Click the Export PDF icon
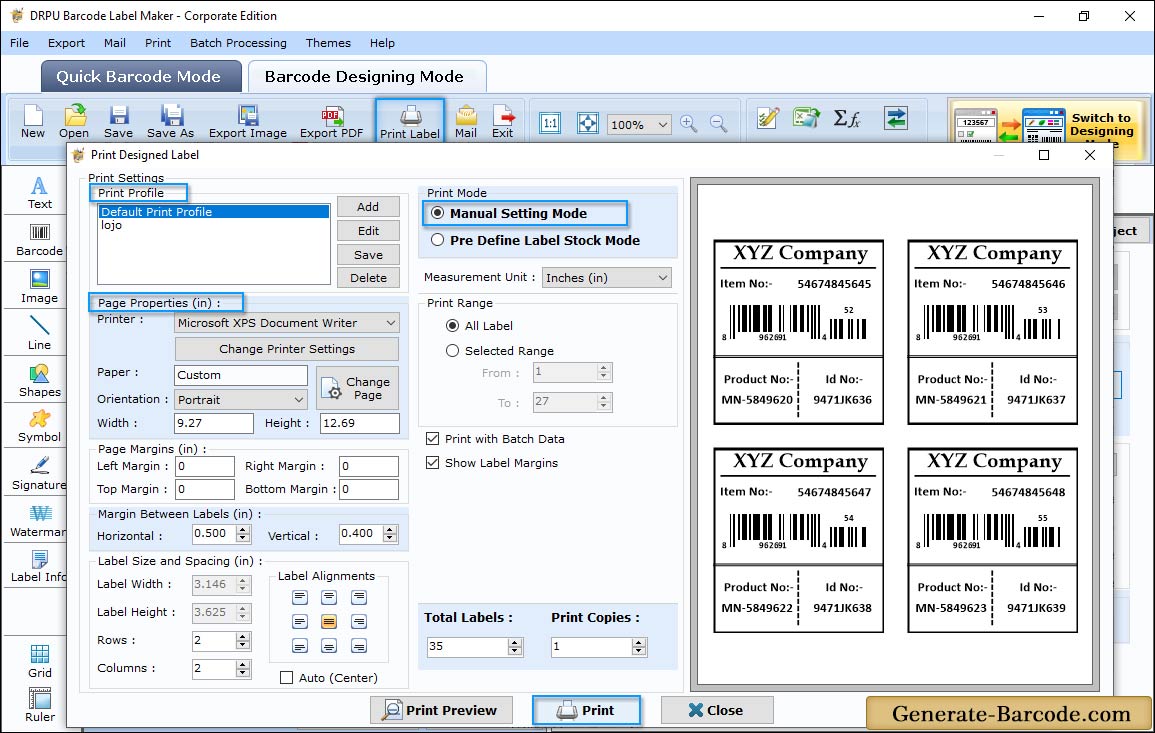Viewport: 1155px width, 733px height. tap(331, 122)
